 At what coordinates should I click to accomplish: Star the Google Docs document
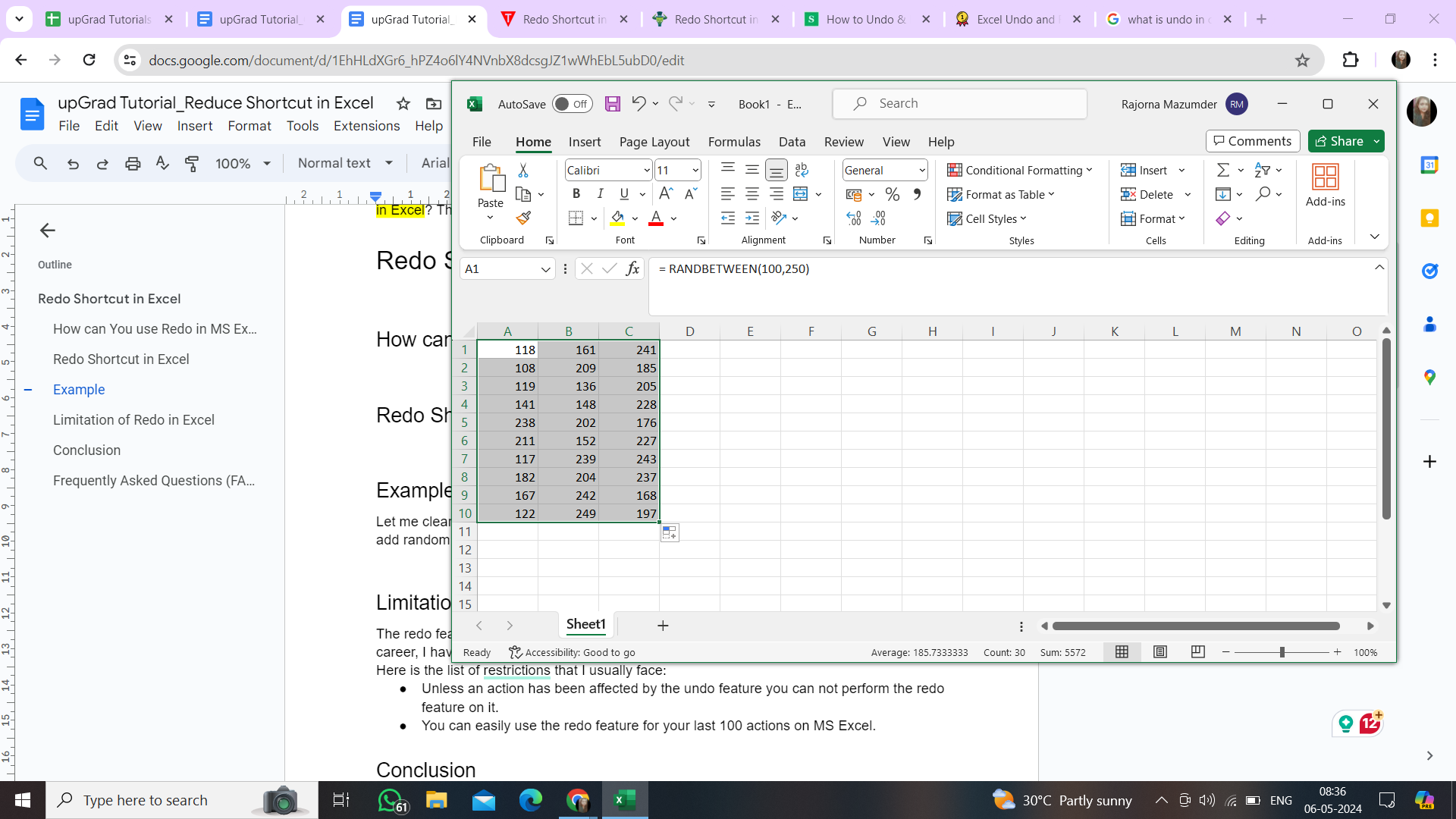click(x=403, y=103)
